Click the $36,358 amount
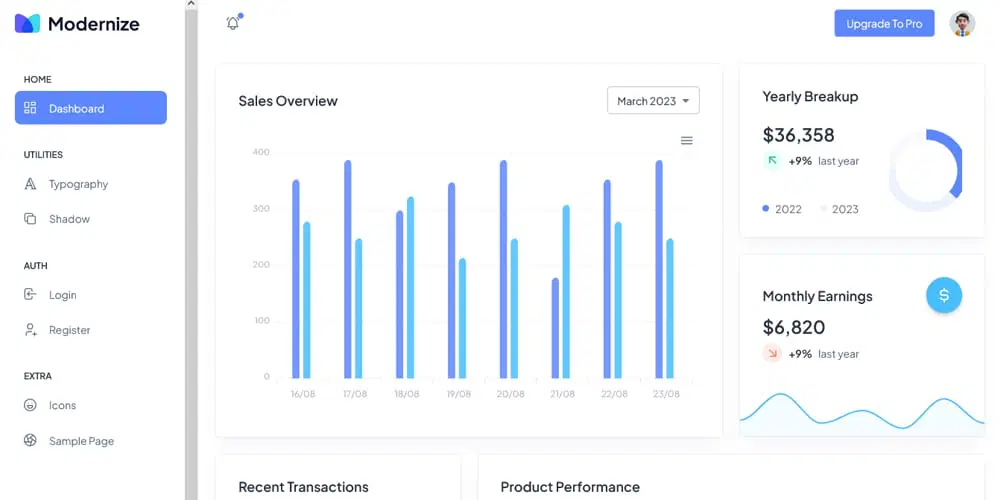 coord(798,135)
